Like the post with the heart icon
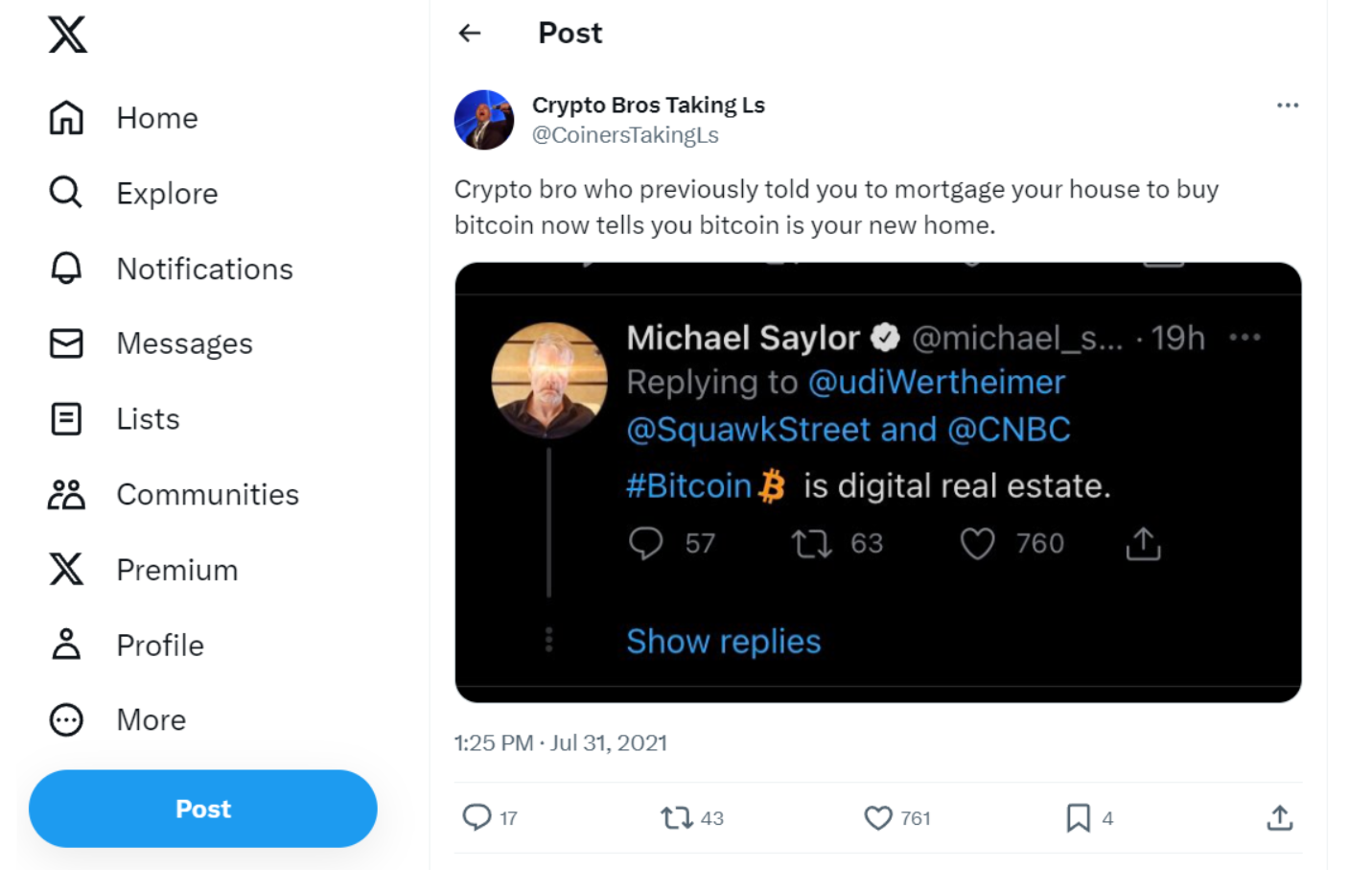This screenshot has width=1372, height=870. tap(878, 818)
